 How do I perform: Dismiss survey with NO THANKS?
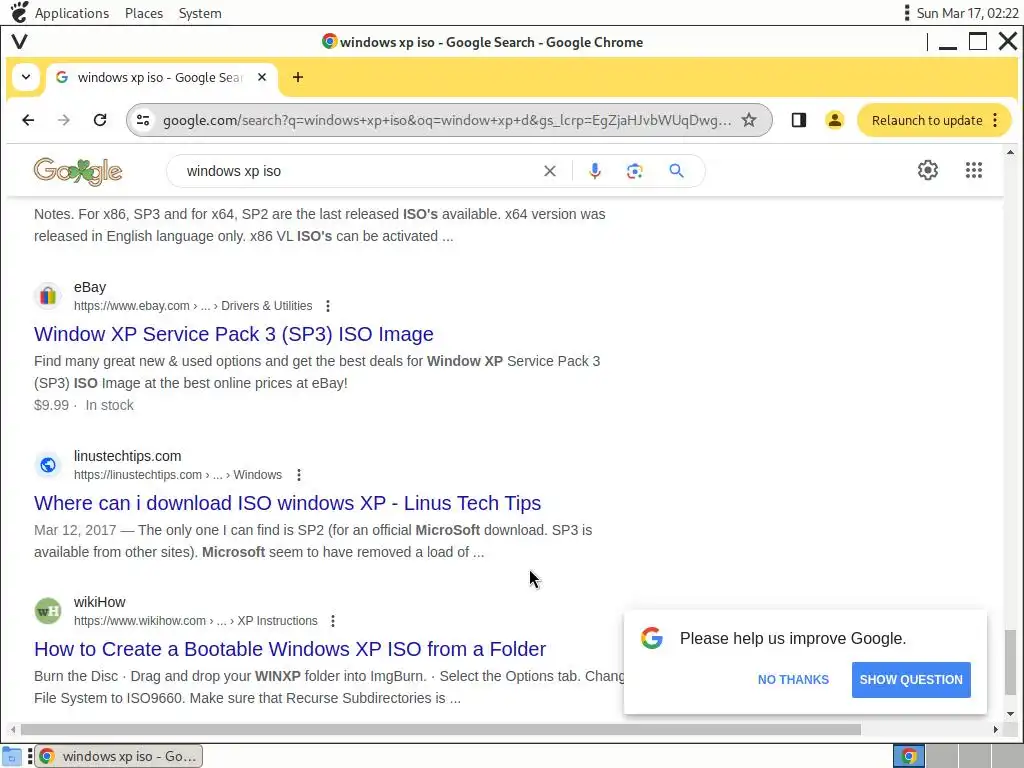(x=793, y=680)
